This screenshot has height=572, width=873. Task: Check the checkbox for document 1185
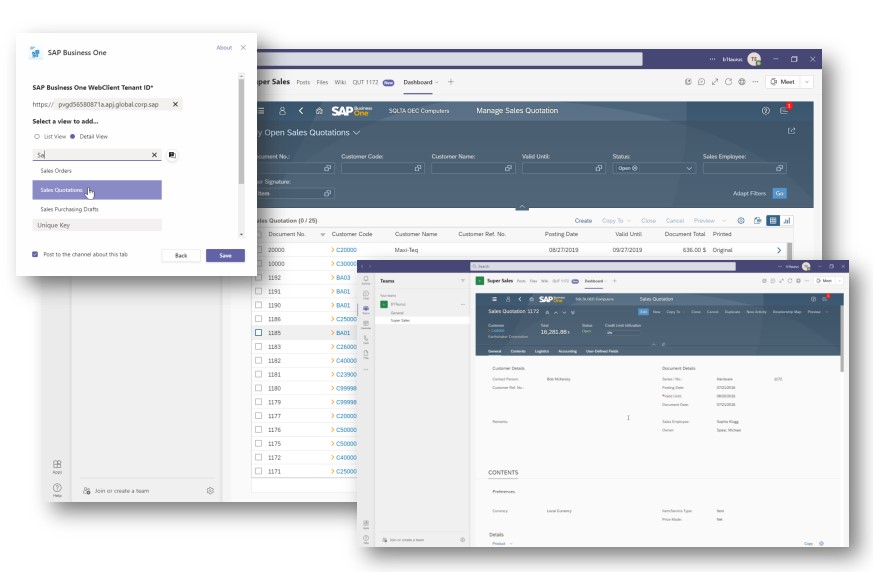pos(258,333)
